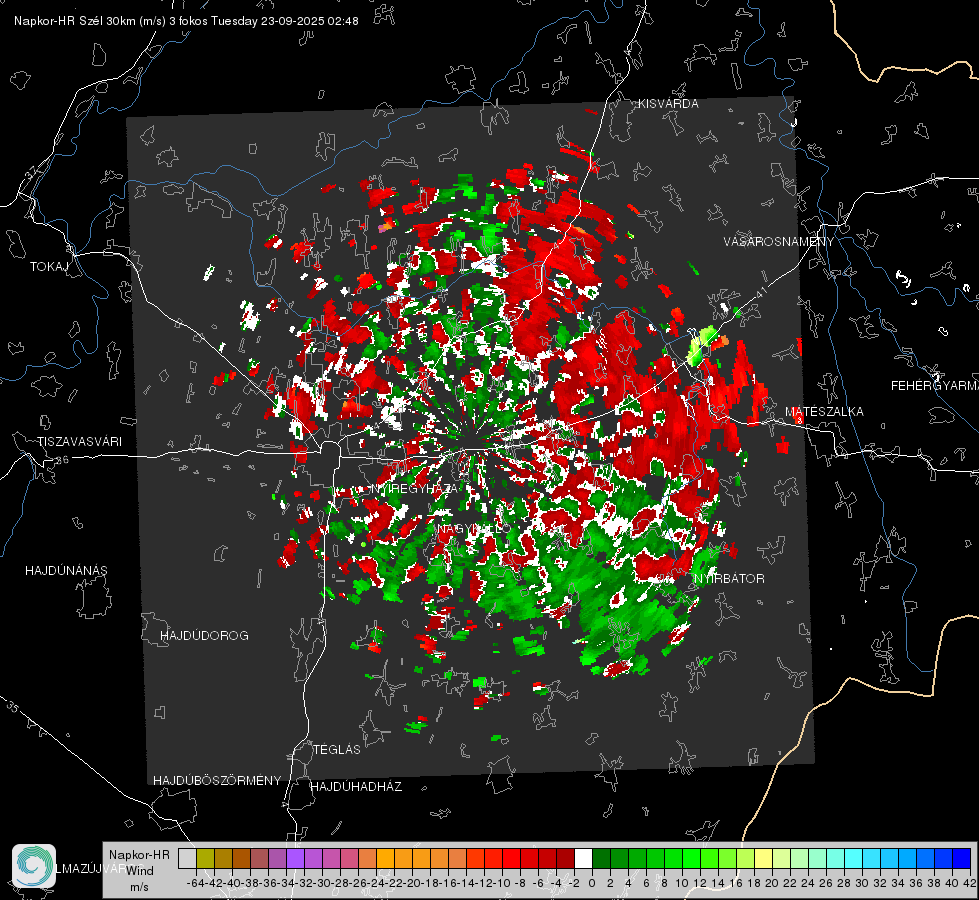The height and width of the screenshot is (900, 979).
Task: Select the TÉGLÁS town label
Action: coord(337,750)
